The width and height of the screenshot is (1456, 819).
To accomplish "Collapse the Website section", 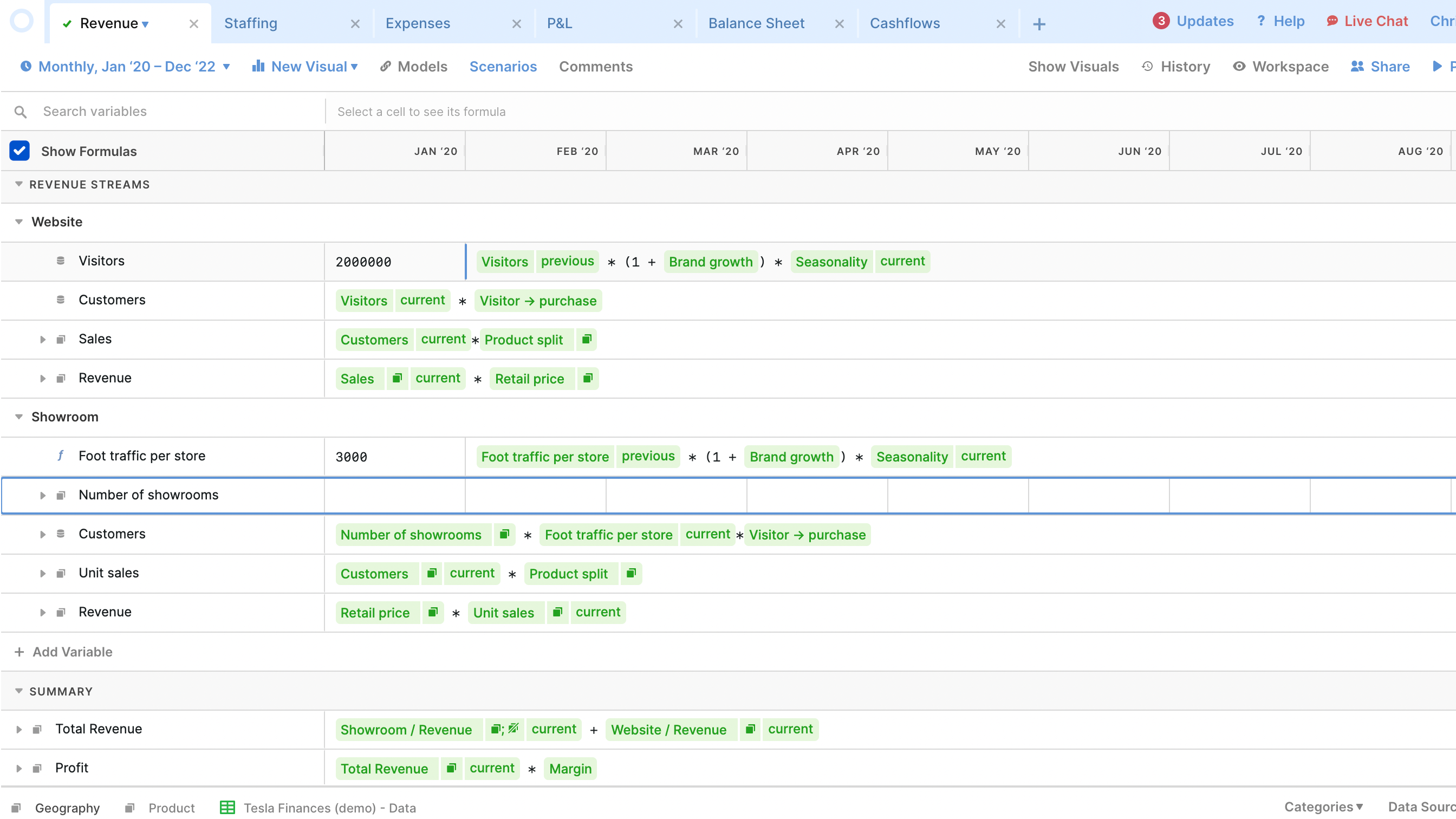I will point(18,222).
